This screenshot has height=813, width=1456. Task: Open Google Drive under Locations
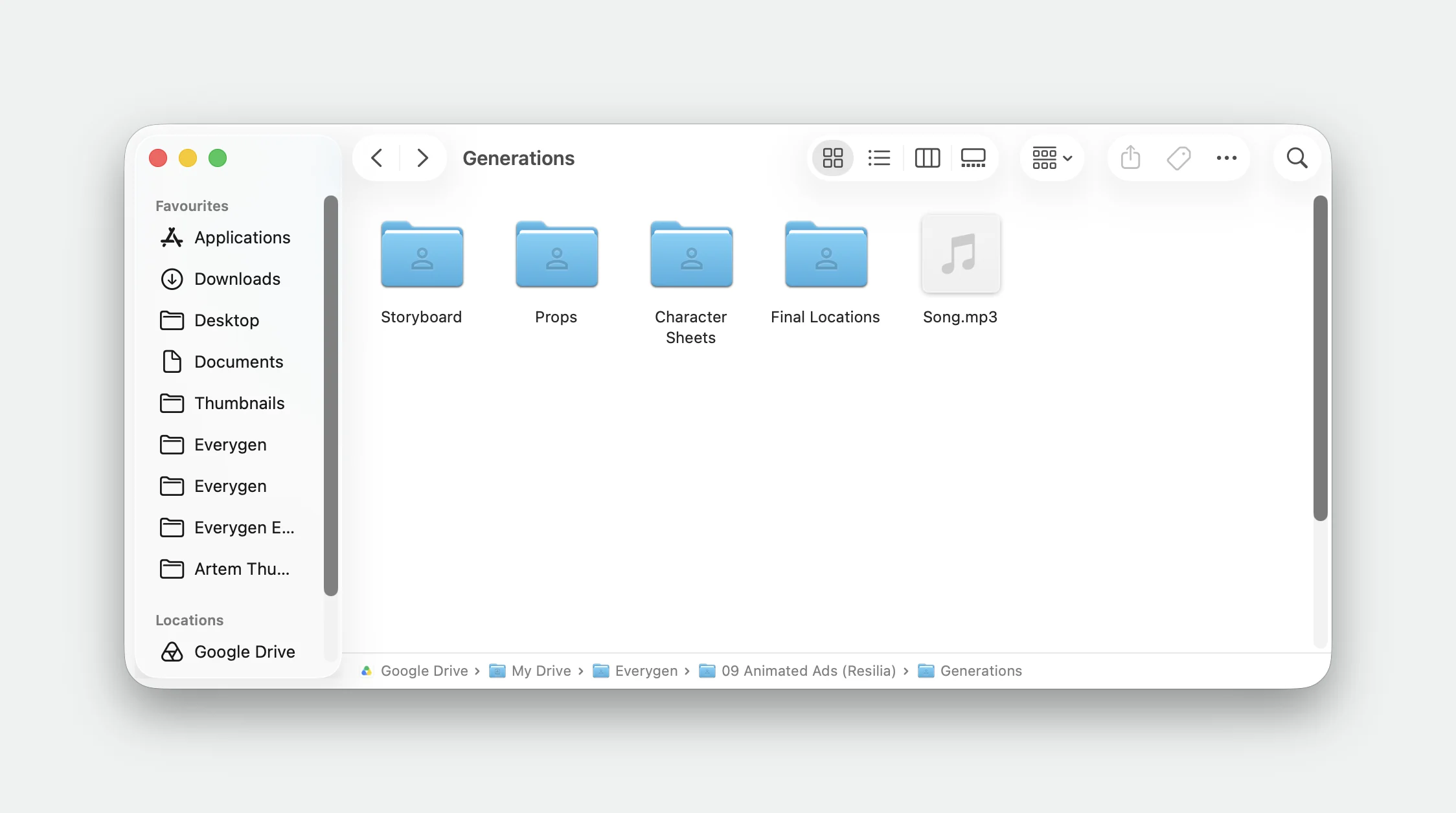click(x=227, y=652)
